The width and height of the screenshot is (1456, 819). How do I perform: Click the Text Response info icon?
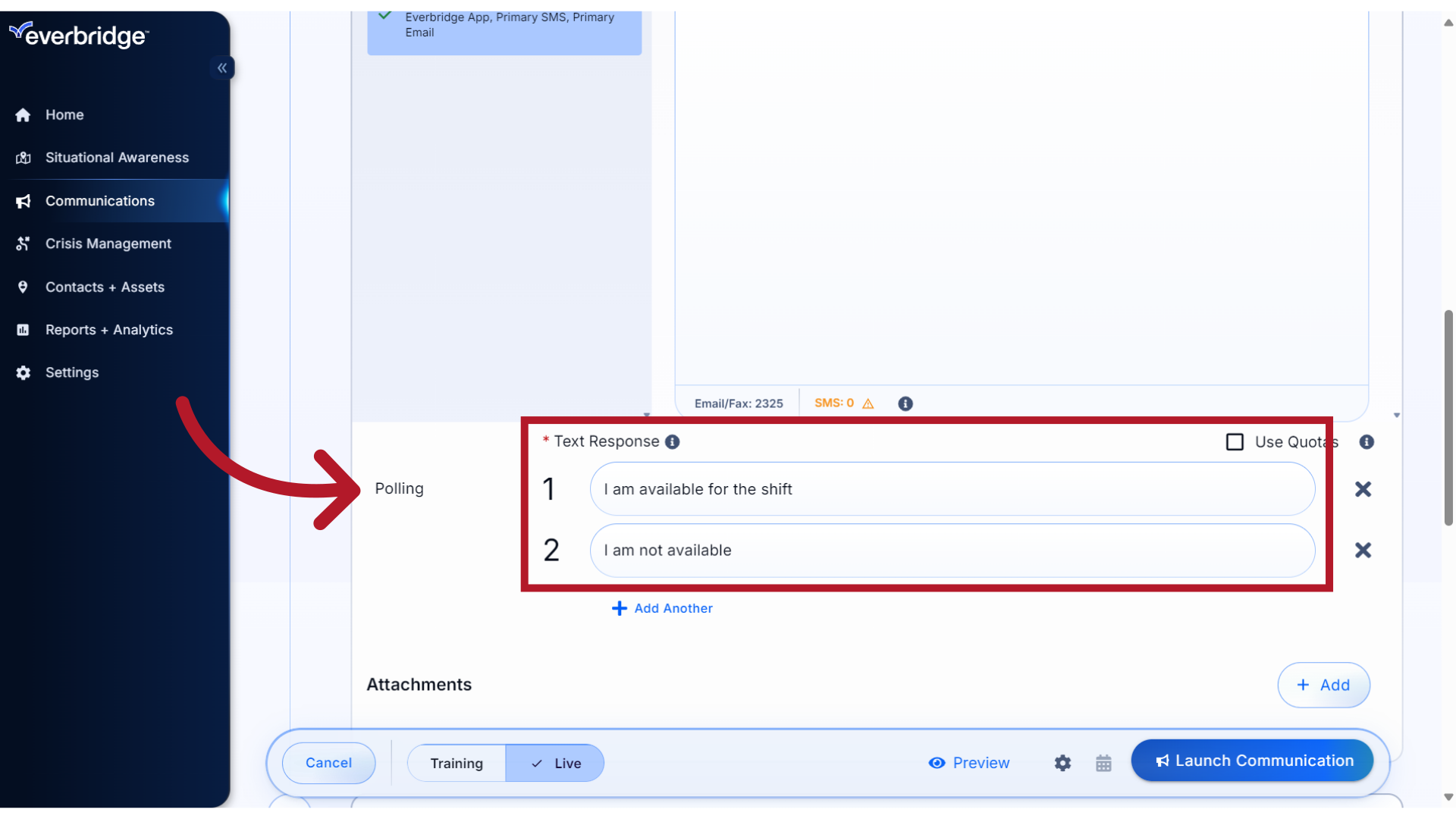tap(672, 441)
